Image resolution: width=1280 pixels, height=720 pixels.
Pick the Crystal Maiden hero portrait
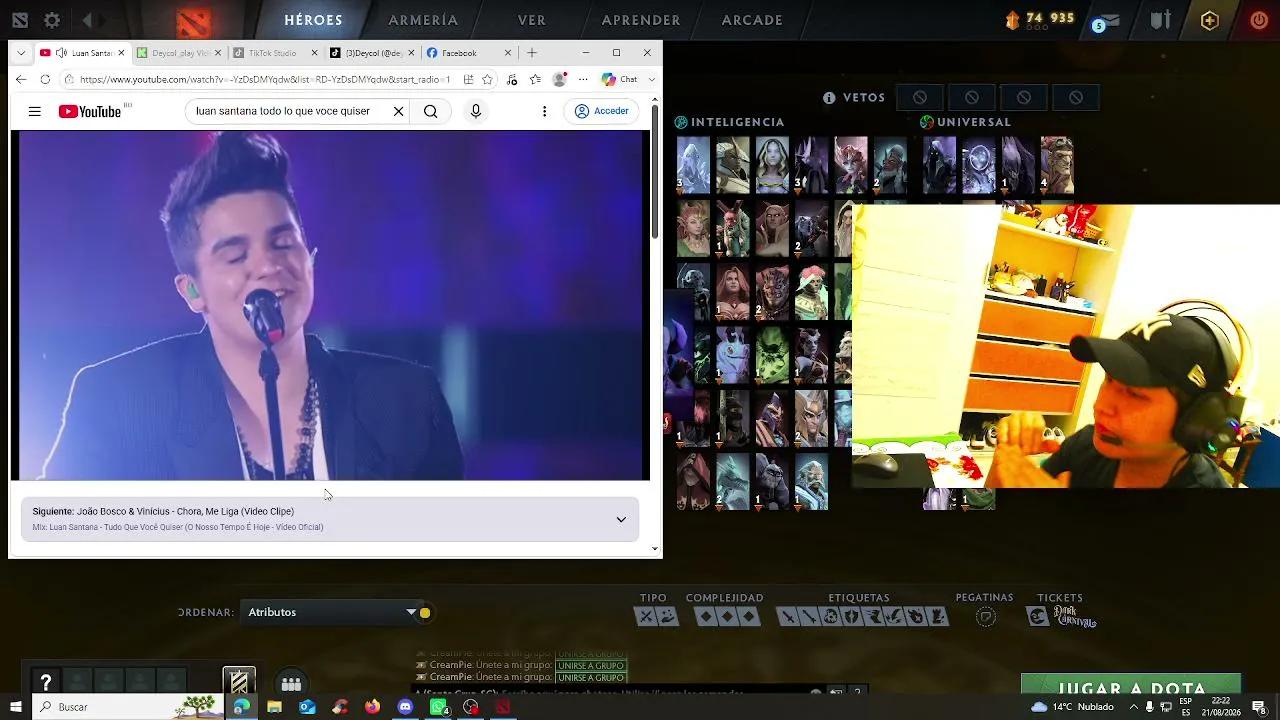(x=772, y=165)
